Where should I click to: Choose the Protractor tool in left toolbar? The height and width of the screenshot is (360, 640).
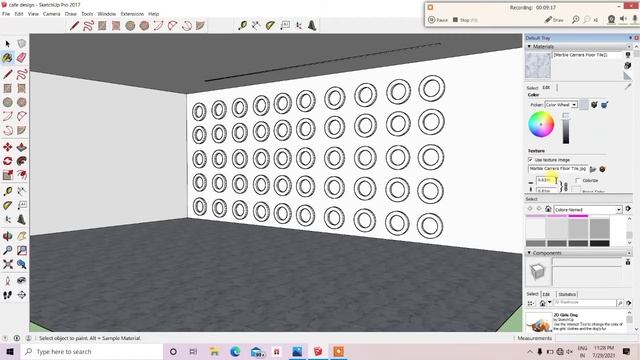7,205
